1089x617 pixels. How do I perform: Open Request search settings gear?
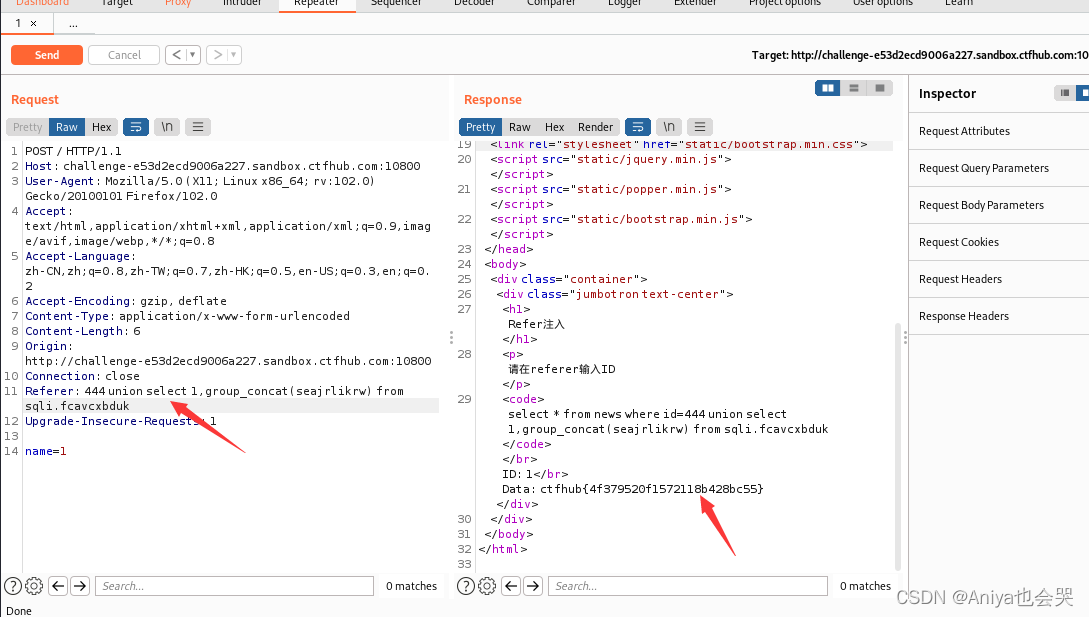coord(34,586)
